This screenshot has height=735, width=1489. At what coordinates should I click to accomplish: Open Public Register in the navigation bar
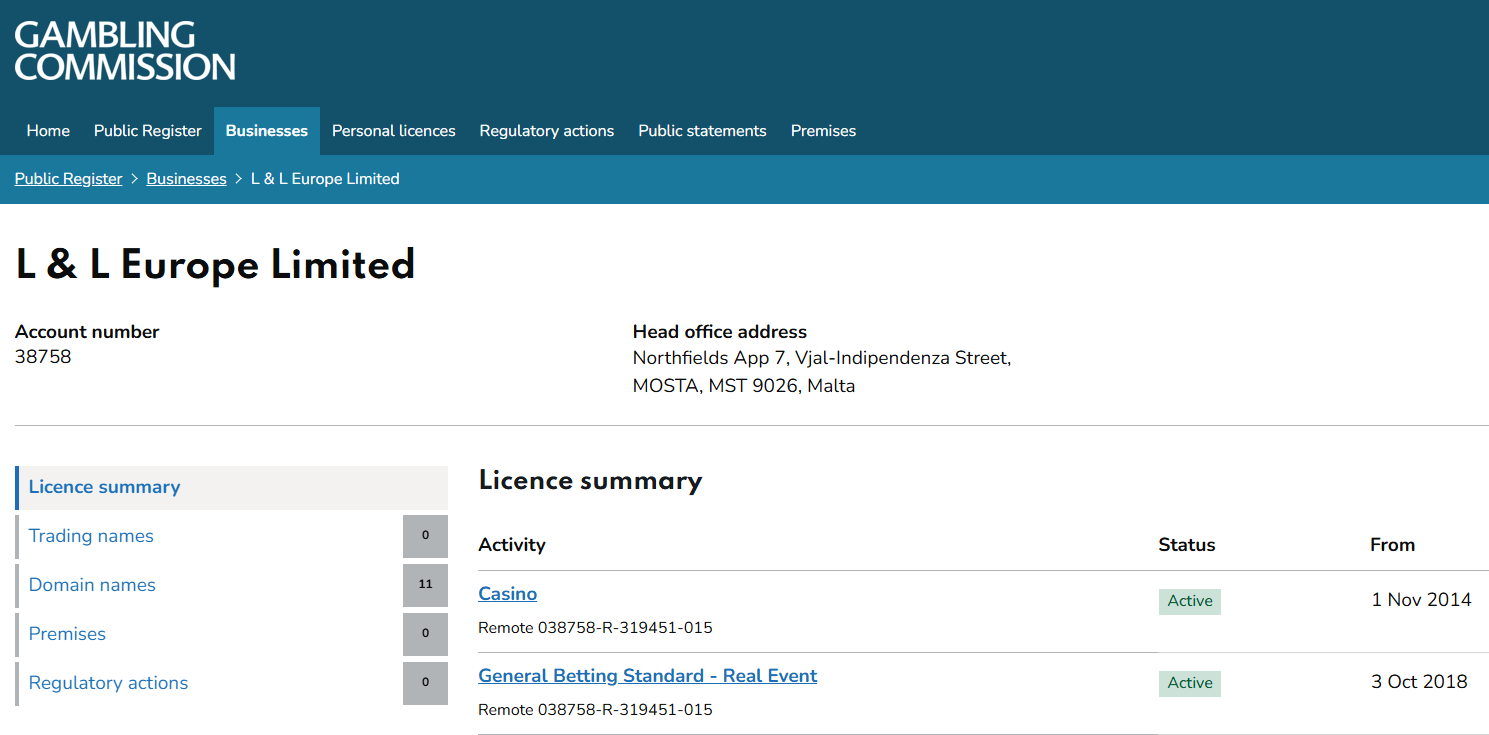coord(148,131)
